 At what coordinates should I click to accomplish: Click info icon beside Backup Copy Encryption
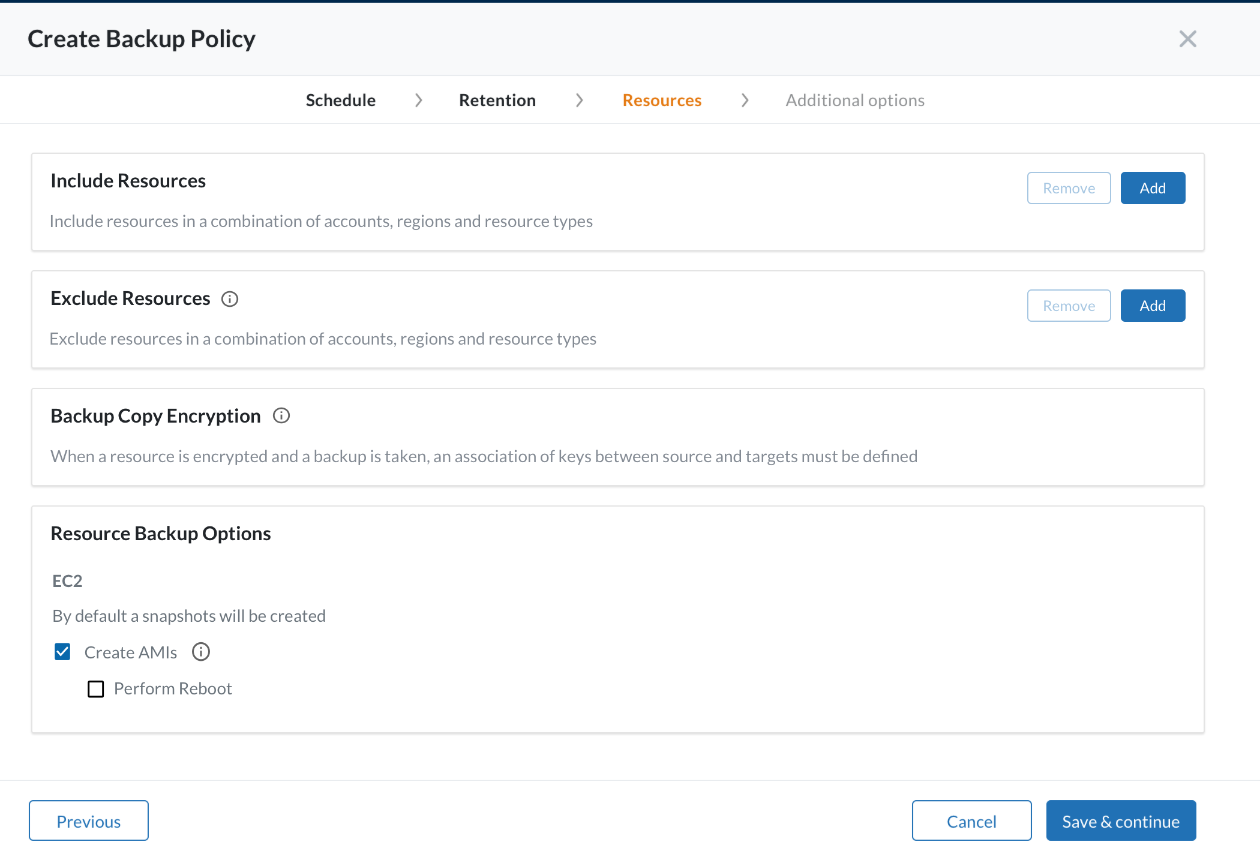pyautogui.click(x=281, y=416)
